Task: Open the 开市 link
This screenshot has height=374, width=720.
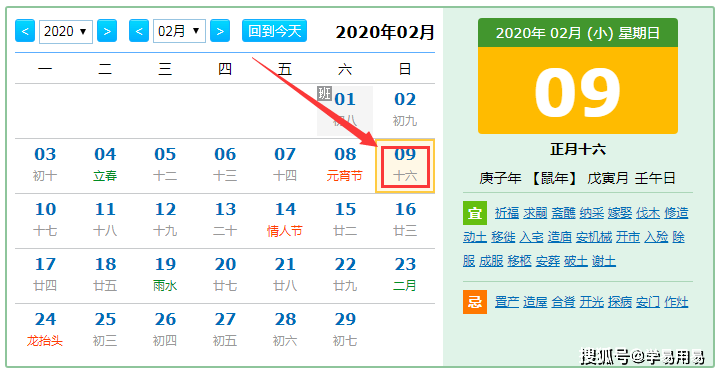Action: (628, 237)
